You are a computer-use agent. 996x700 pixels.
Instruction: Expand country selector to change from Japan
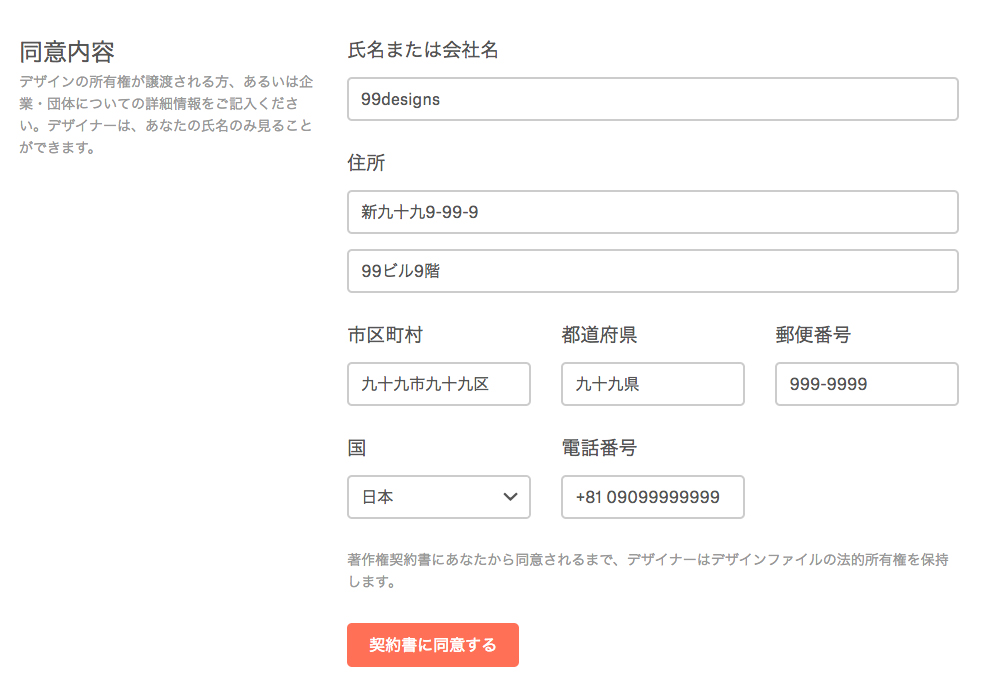(438, 497)
